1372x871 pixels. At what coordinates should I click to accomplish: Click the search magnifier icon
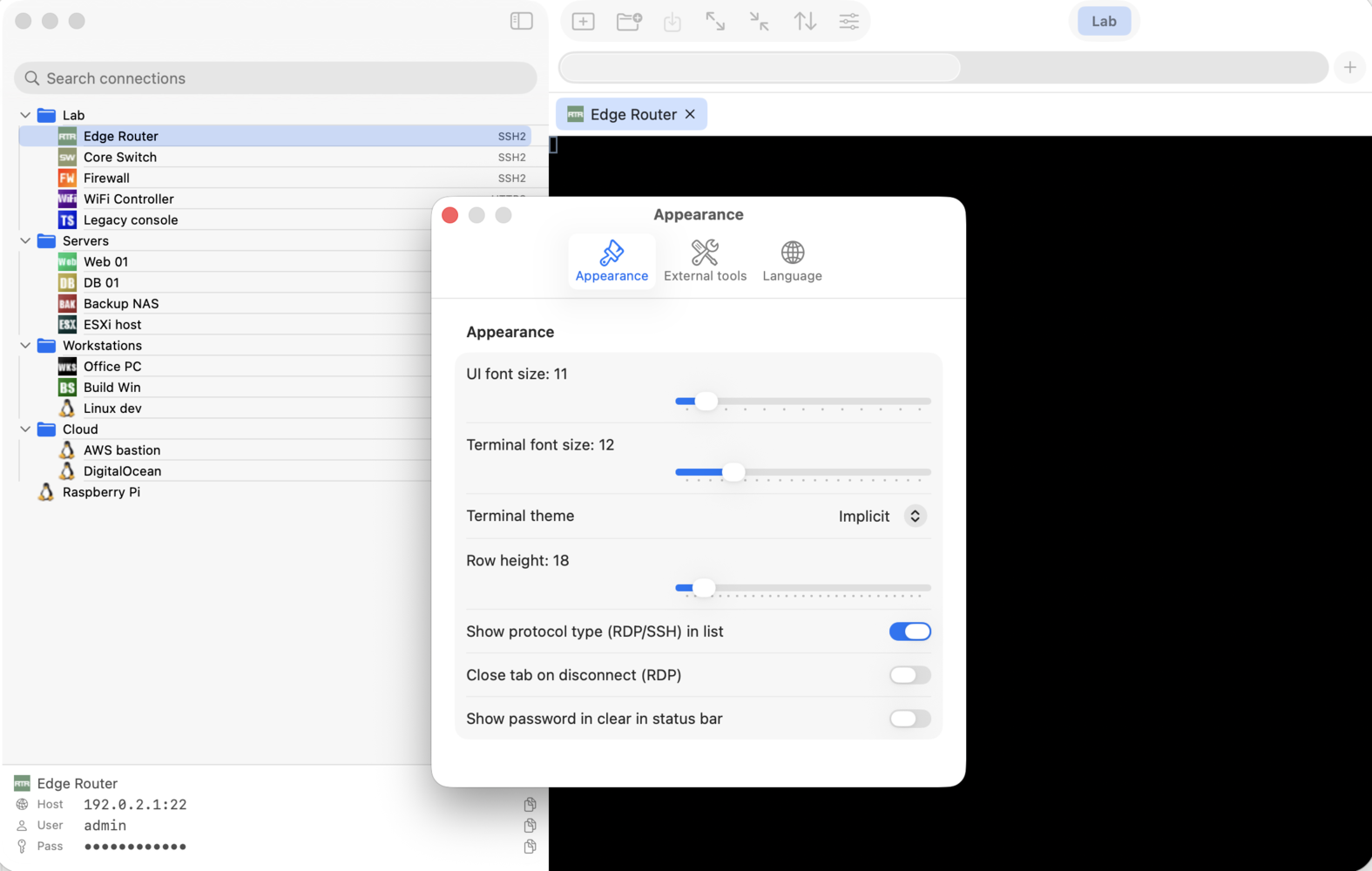pos(32,78)
